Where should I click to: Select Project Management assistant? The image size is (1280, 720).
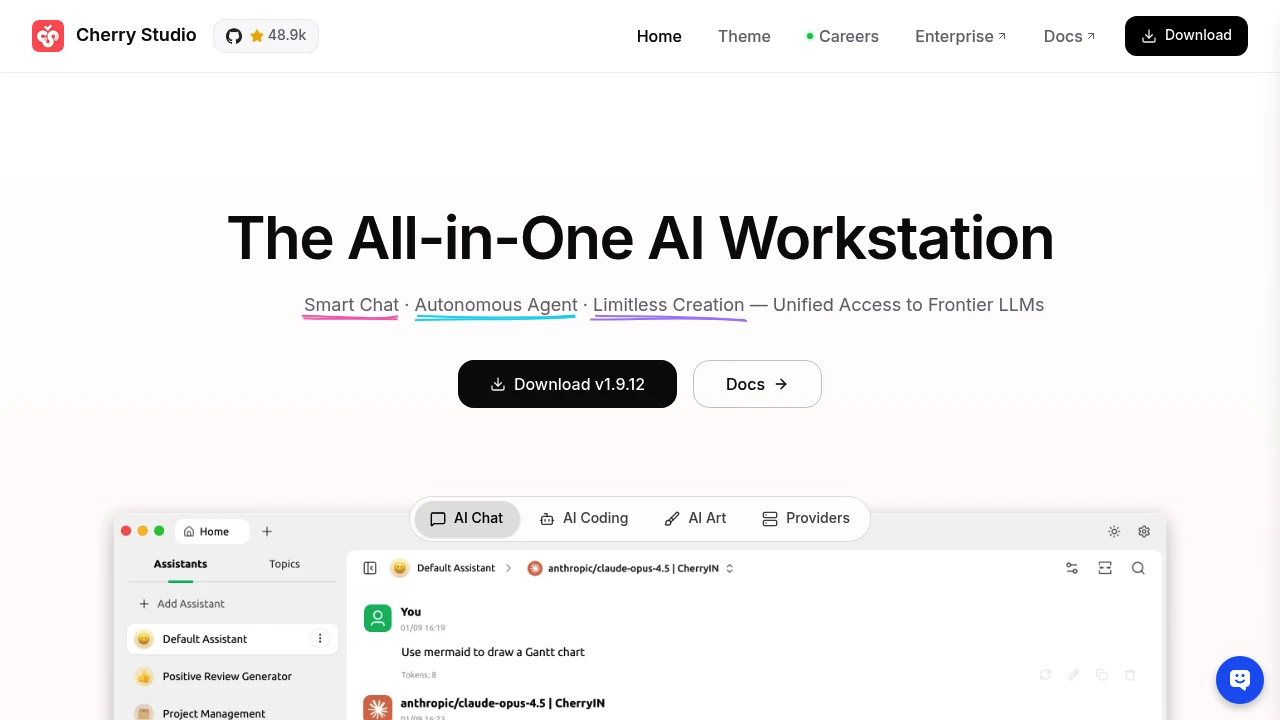233,713
